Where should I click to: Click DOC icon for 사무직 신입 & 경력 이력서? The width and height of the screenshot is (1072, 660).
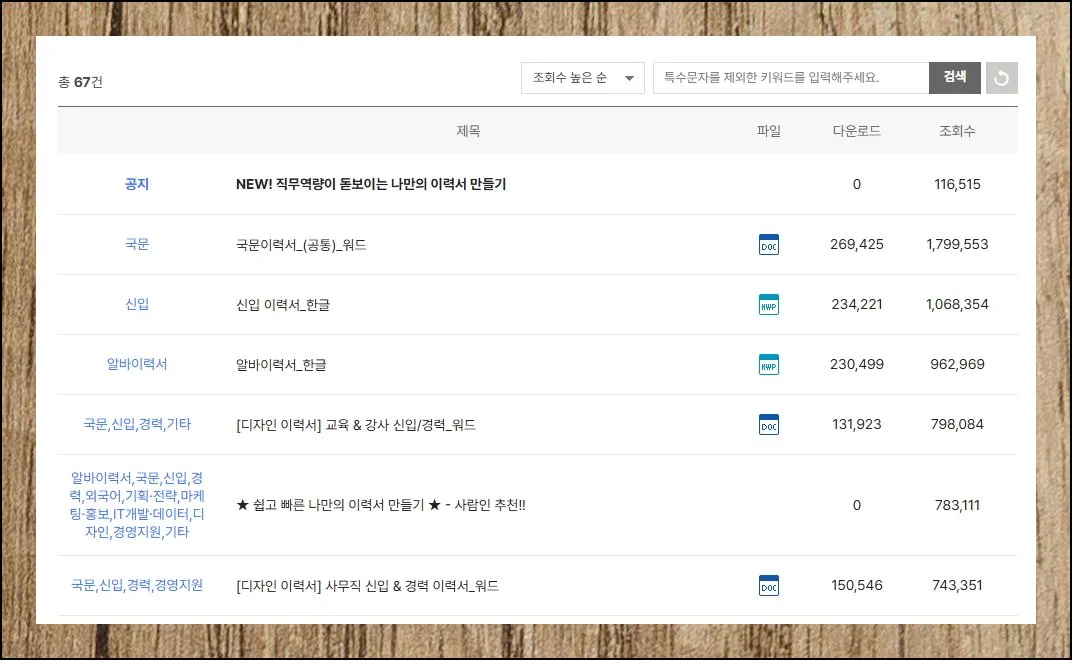[768, 585]
